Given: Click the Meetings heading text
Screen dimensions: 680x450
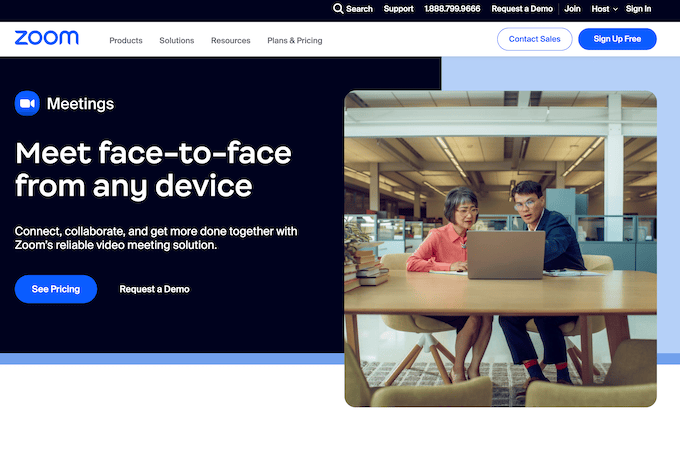Looking at the screenshot, I should tap(80, 104).
